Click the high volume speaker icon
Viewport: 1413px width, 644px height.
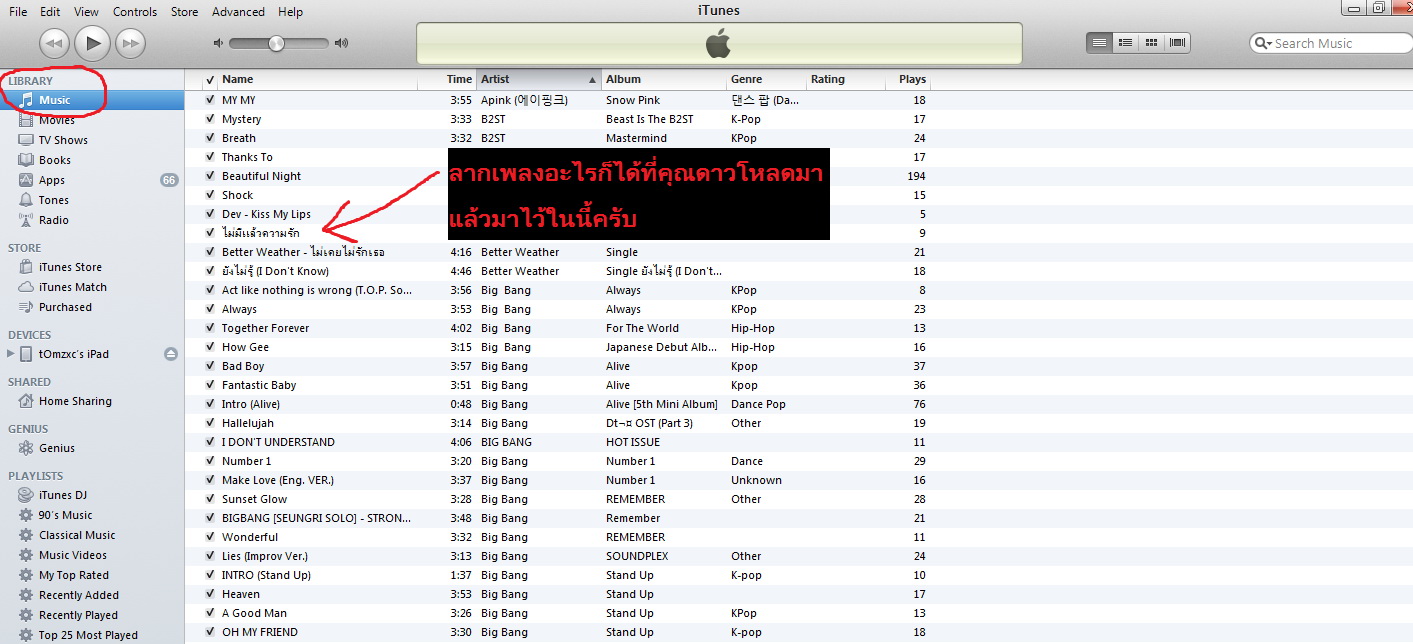pyautogui.click(x=341, y=43)
